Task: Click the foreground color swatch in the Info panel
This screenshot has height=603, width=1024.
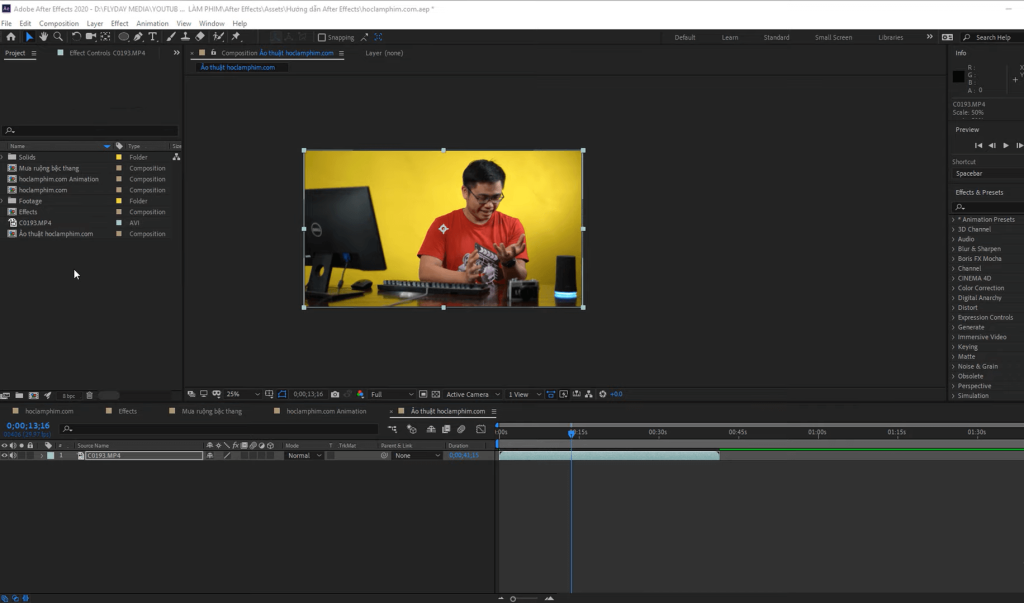Action: click(957, 77)
